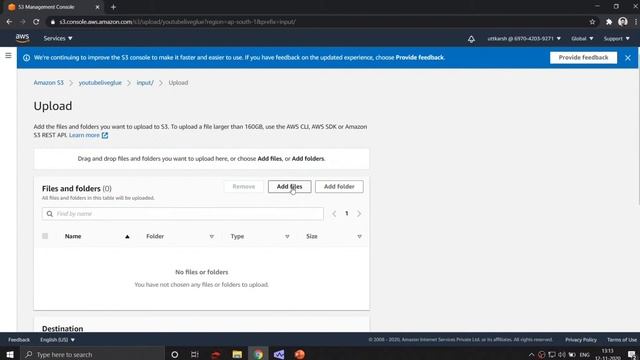Click the Provide feedback button

click(x=583, y=58)
